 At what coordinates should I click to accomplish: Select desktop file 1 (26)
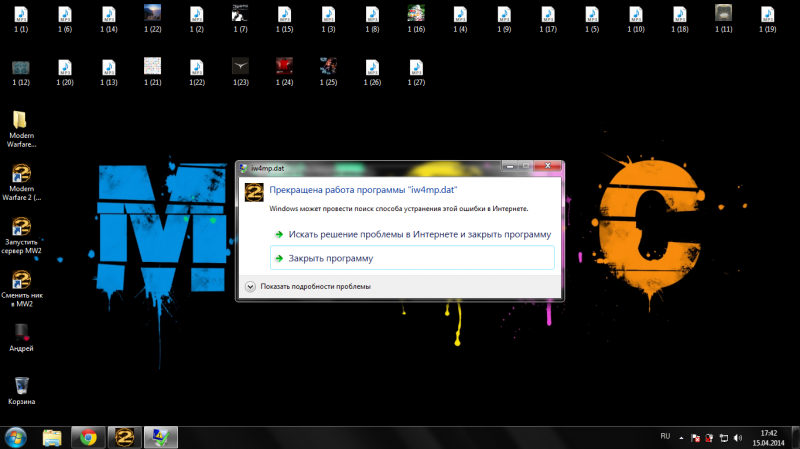372,72
